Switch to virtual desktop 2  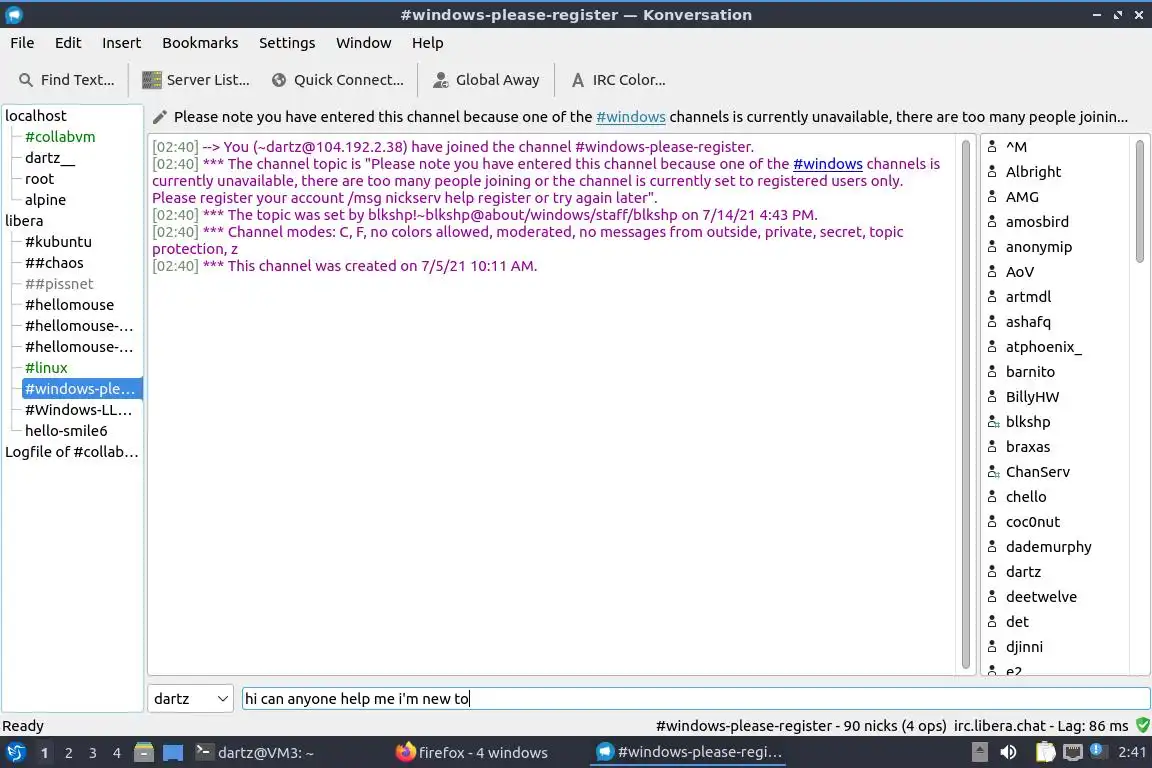point(68,753)
